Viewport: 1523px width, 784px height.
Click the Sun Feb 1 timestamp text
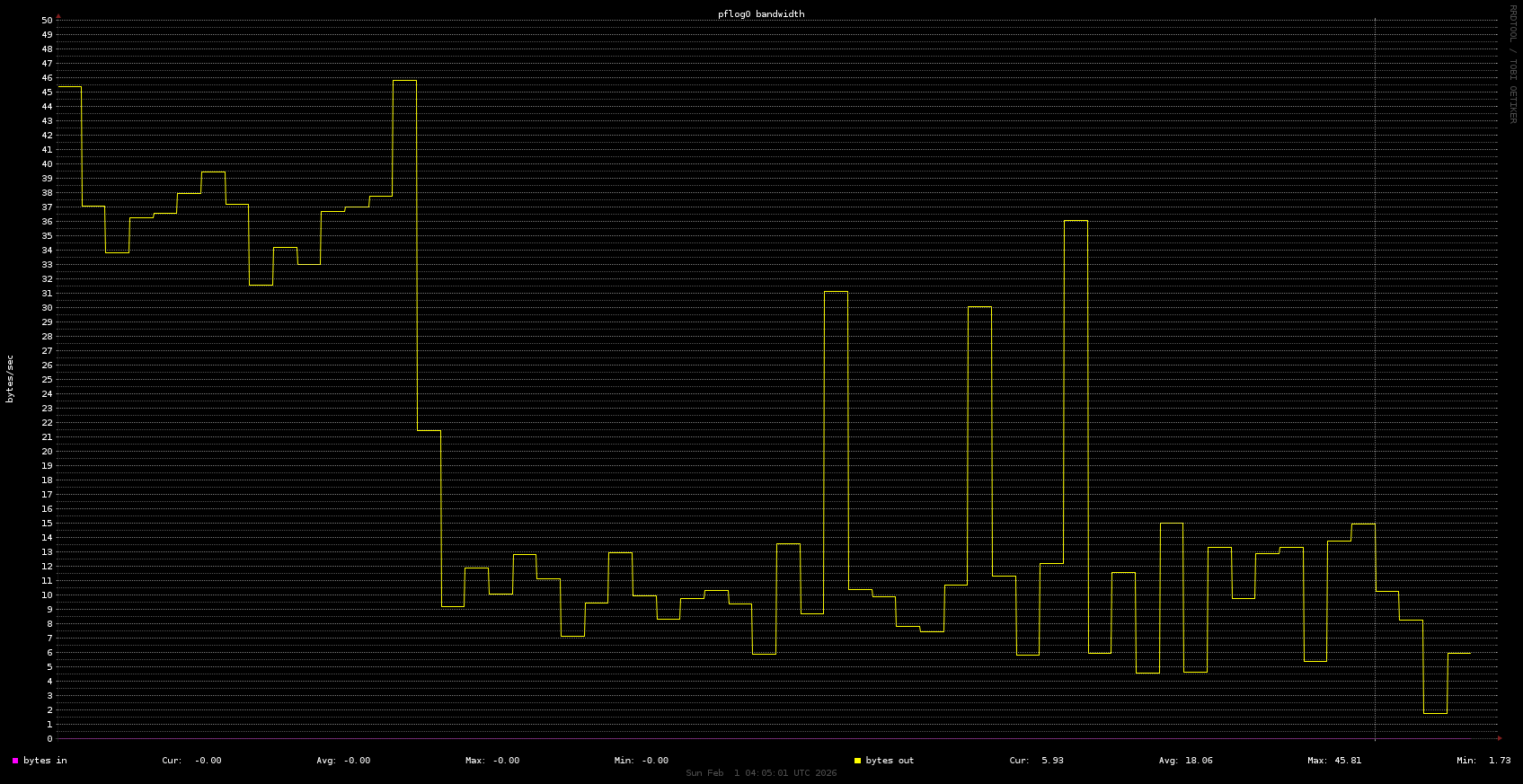coord(761,773)
